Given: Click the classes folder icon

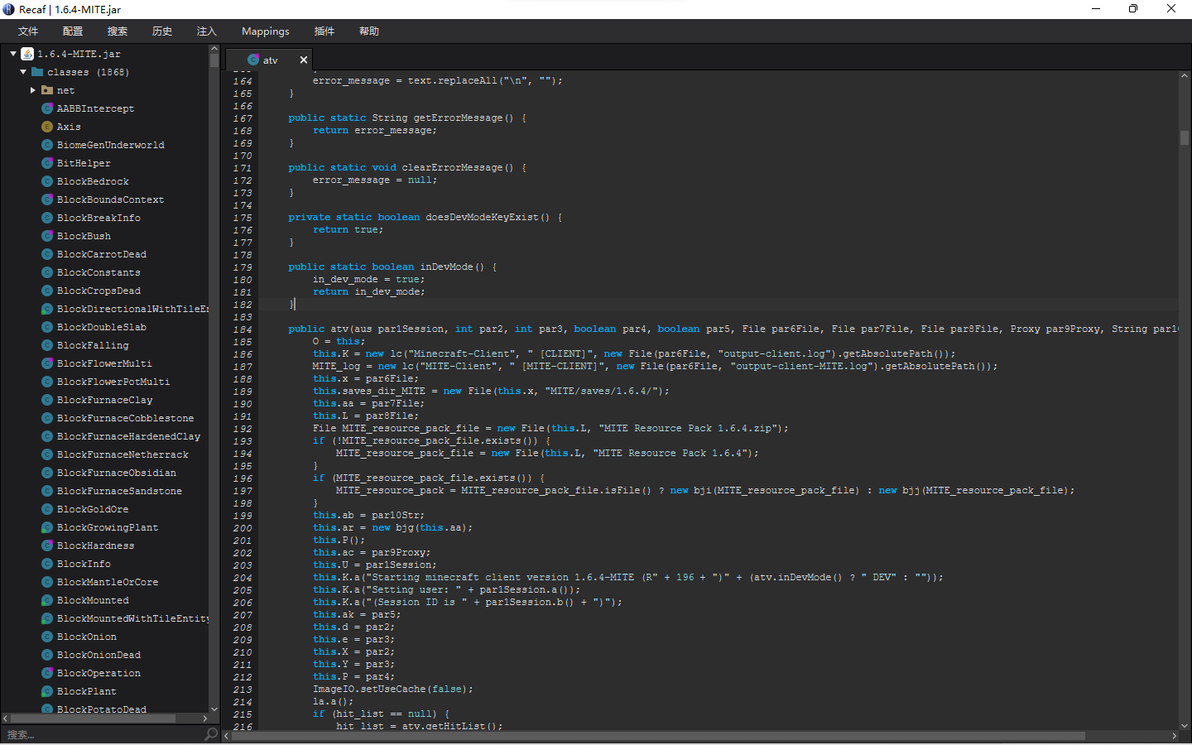Looking at the screenshot, I should tap(37, 72).
